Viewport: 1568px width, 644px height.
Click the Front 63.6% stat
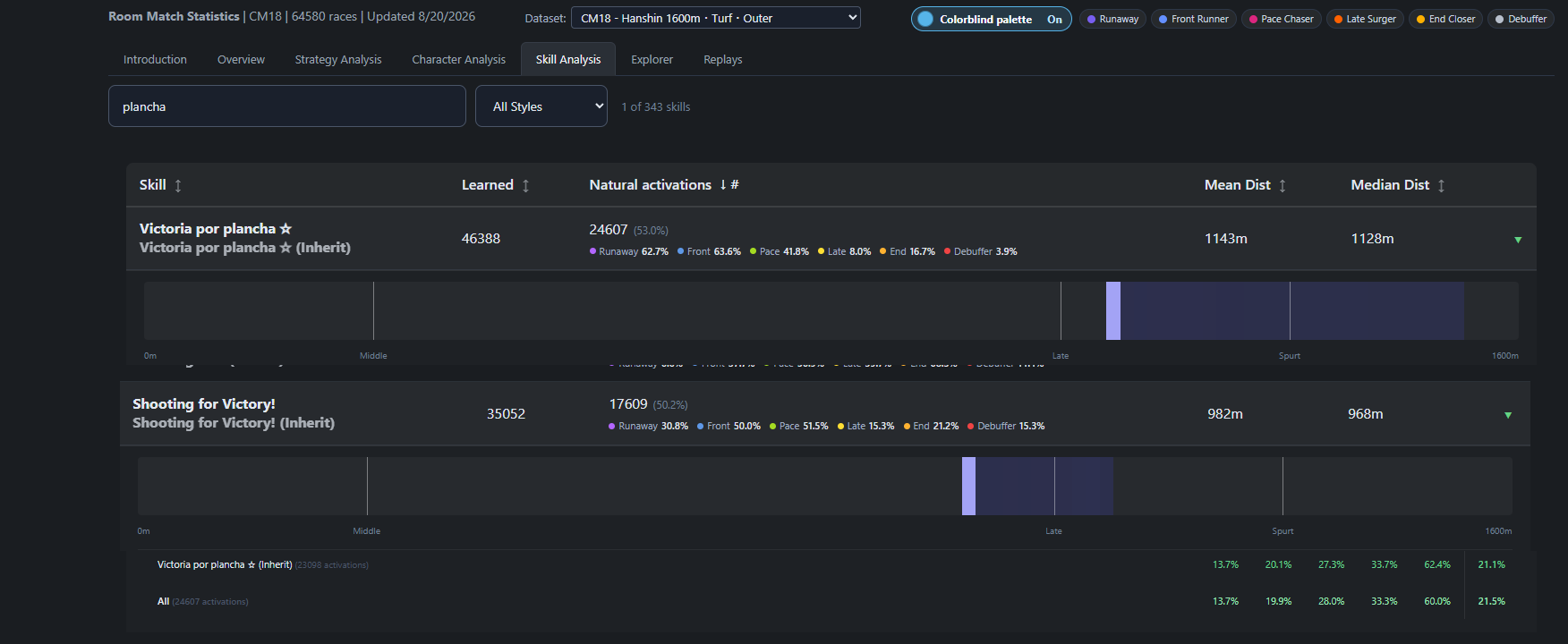[709, 251]
